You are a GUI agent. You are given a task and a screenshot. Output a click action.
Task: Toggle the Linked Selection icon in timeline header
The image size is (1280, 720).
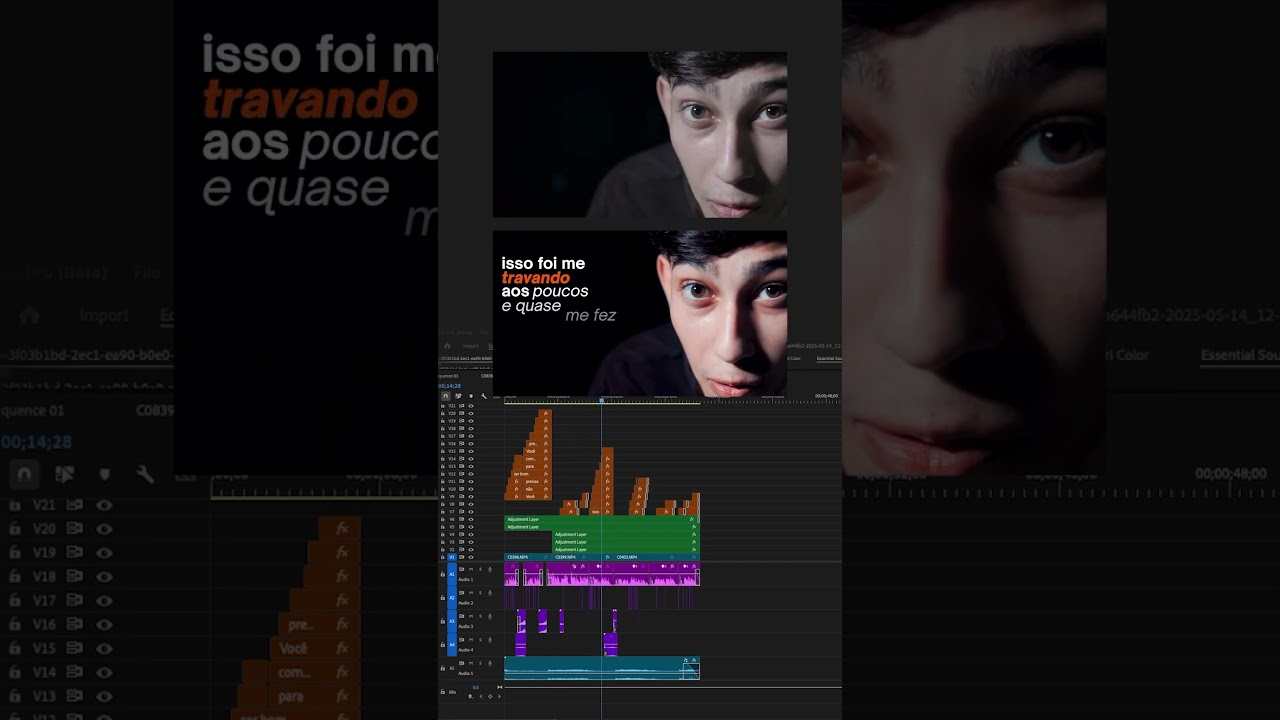(458, 396)
